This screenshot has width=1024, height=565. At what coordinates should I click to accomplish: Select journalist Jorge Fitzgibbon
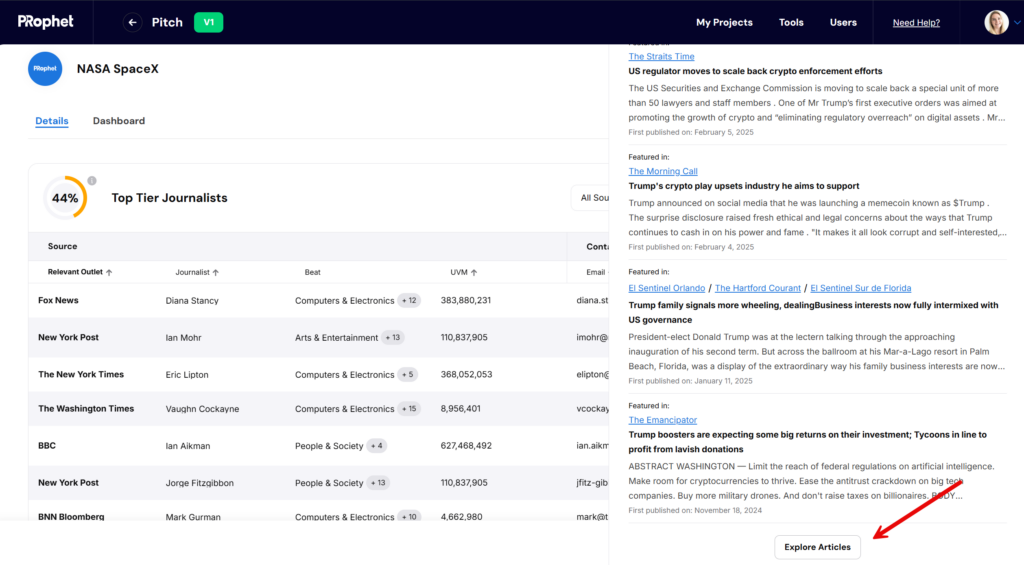pyautogui.click(x=199, y=483)
